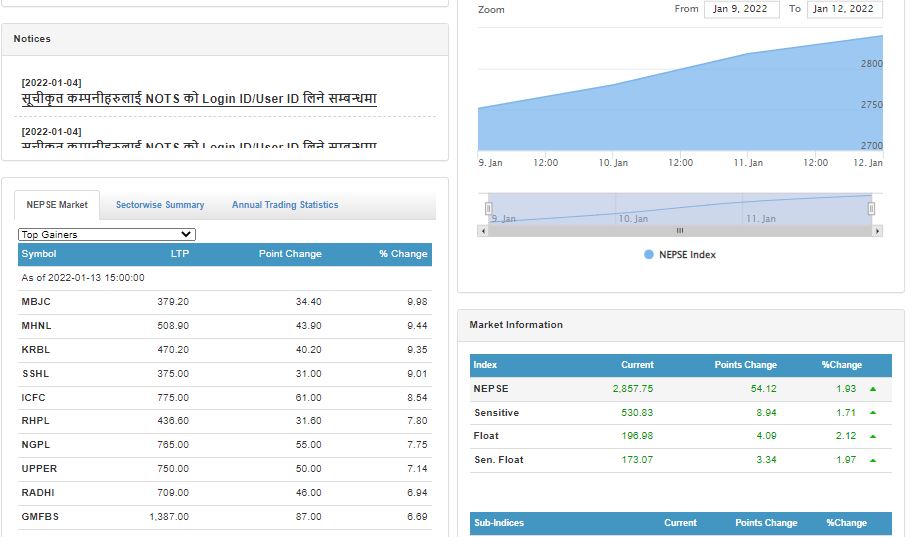The image size is (913, 537).
Task: Click the To date field Jan 12, 2022
Action: pyautogui.click(x=844, y=9)
